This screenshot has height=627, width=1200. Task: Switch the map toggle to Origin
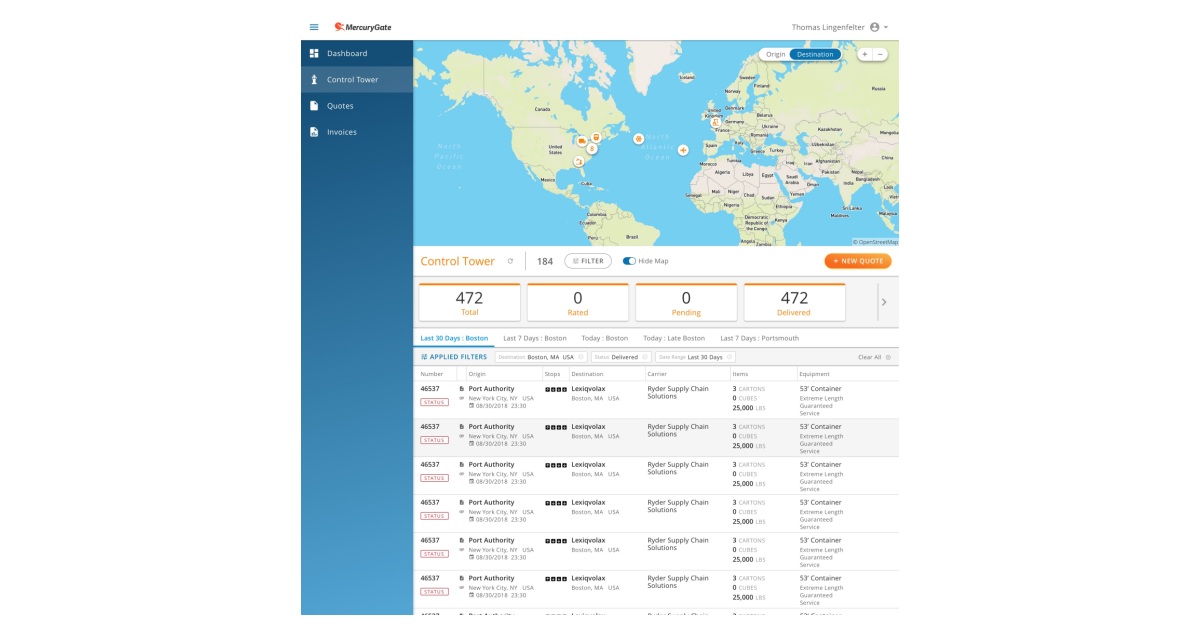(774, 54)
